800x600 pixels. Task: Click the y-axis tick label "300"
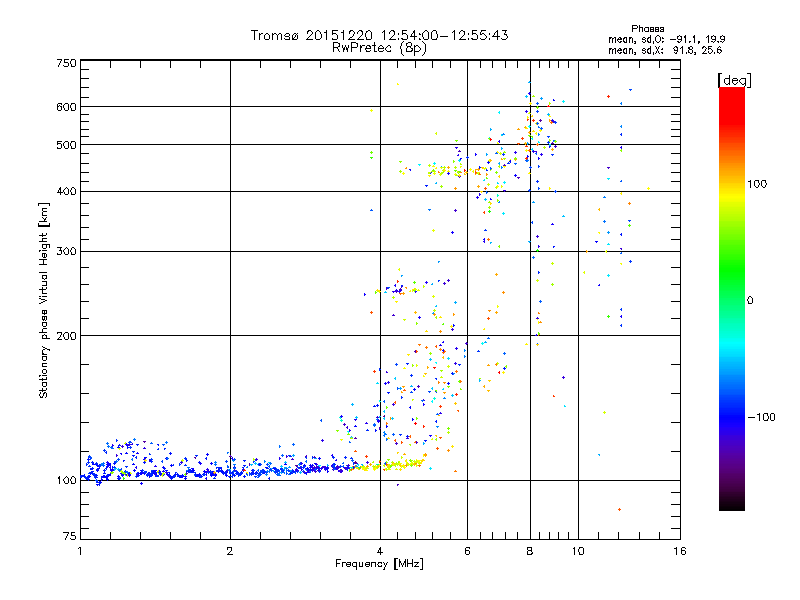pyautogui.click(x=66, y=252)
